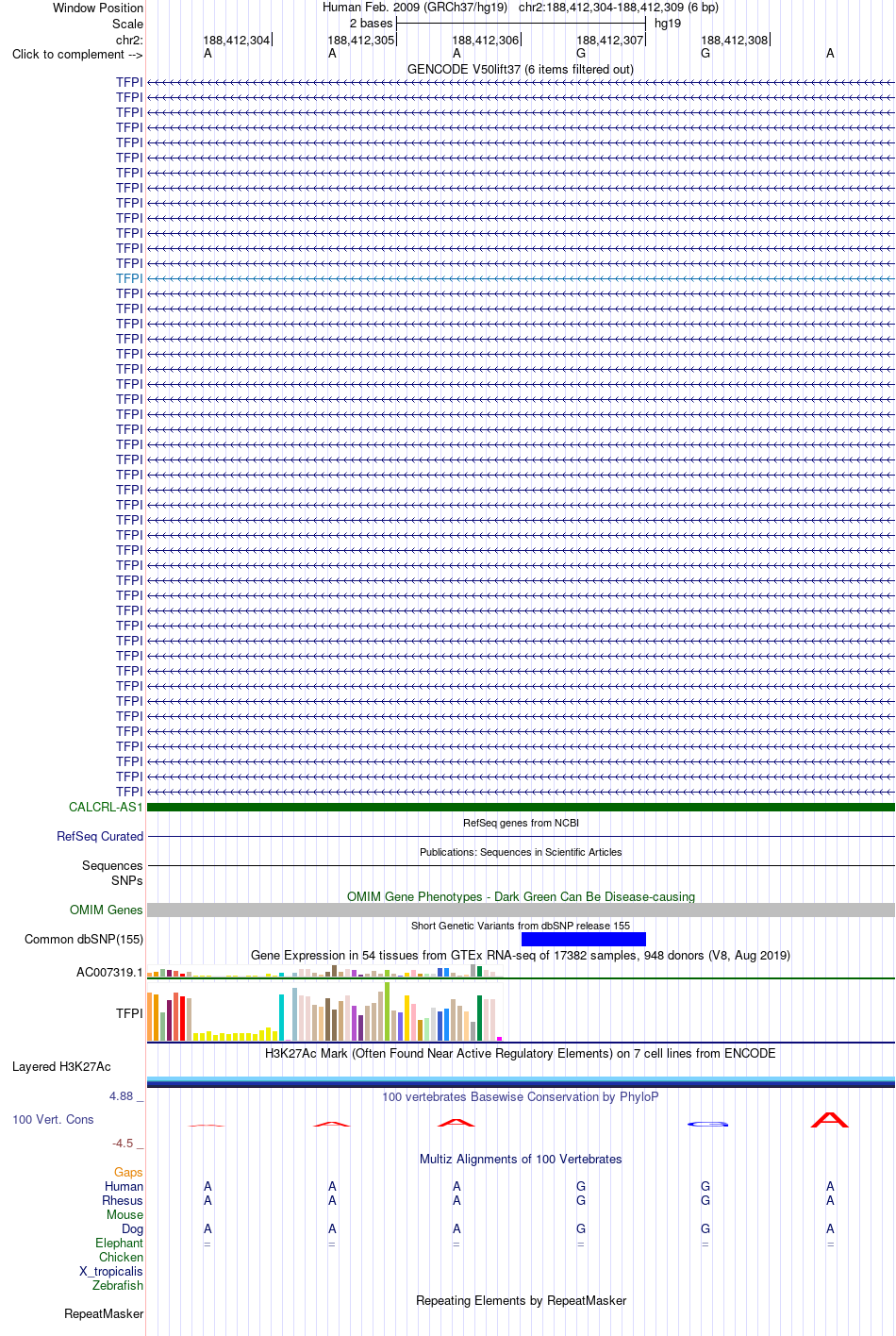Screen dimensions: 896x1336
Task: Click the SNPs track label
Action: click(x=126, y=880)
